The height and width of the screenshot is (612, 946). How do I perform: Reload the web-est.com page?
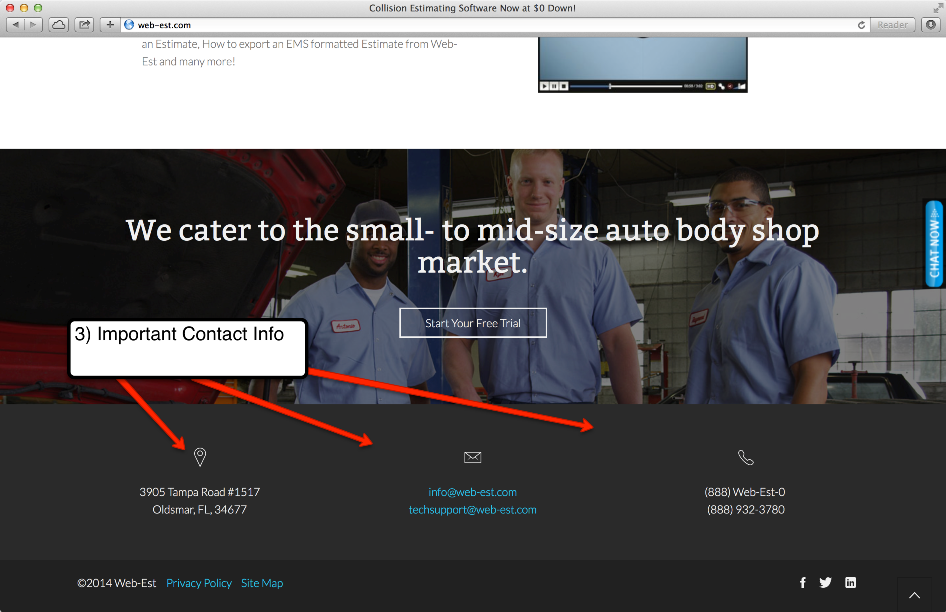862,25
